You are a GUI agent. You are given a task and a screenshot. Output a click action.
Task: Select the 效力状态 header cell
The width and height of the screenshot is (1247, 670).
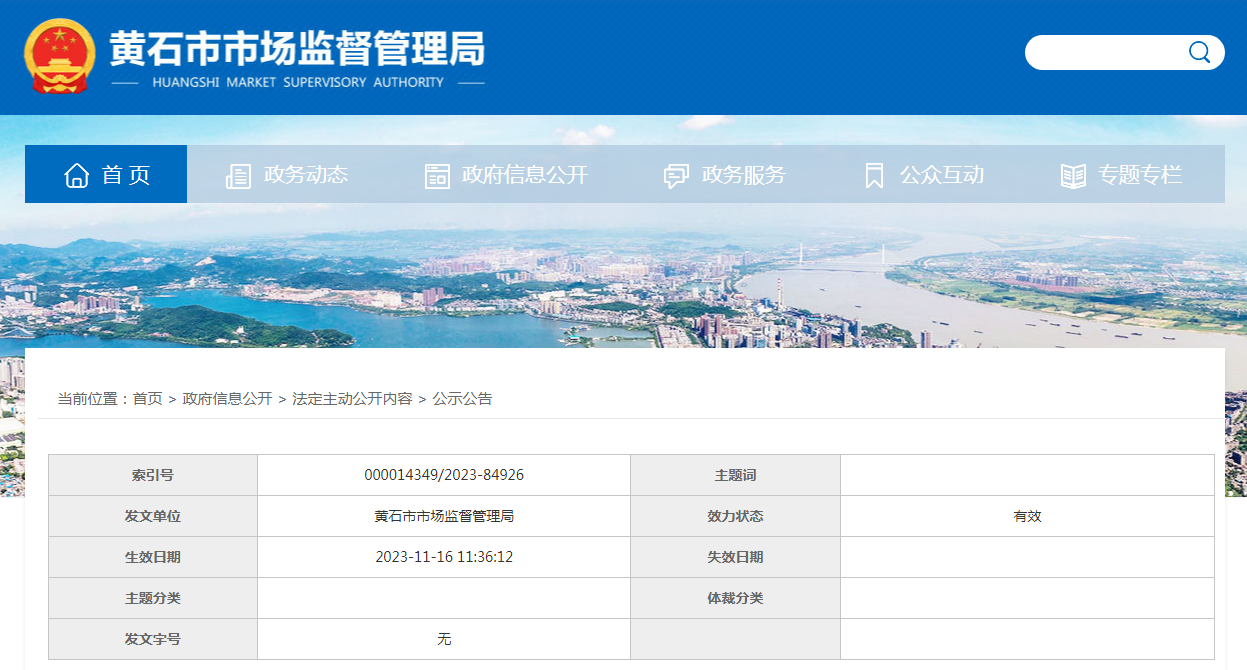tap(736, 516)
